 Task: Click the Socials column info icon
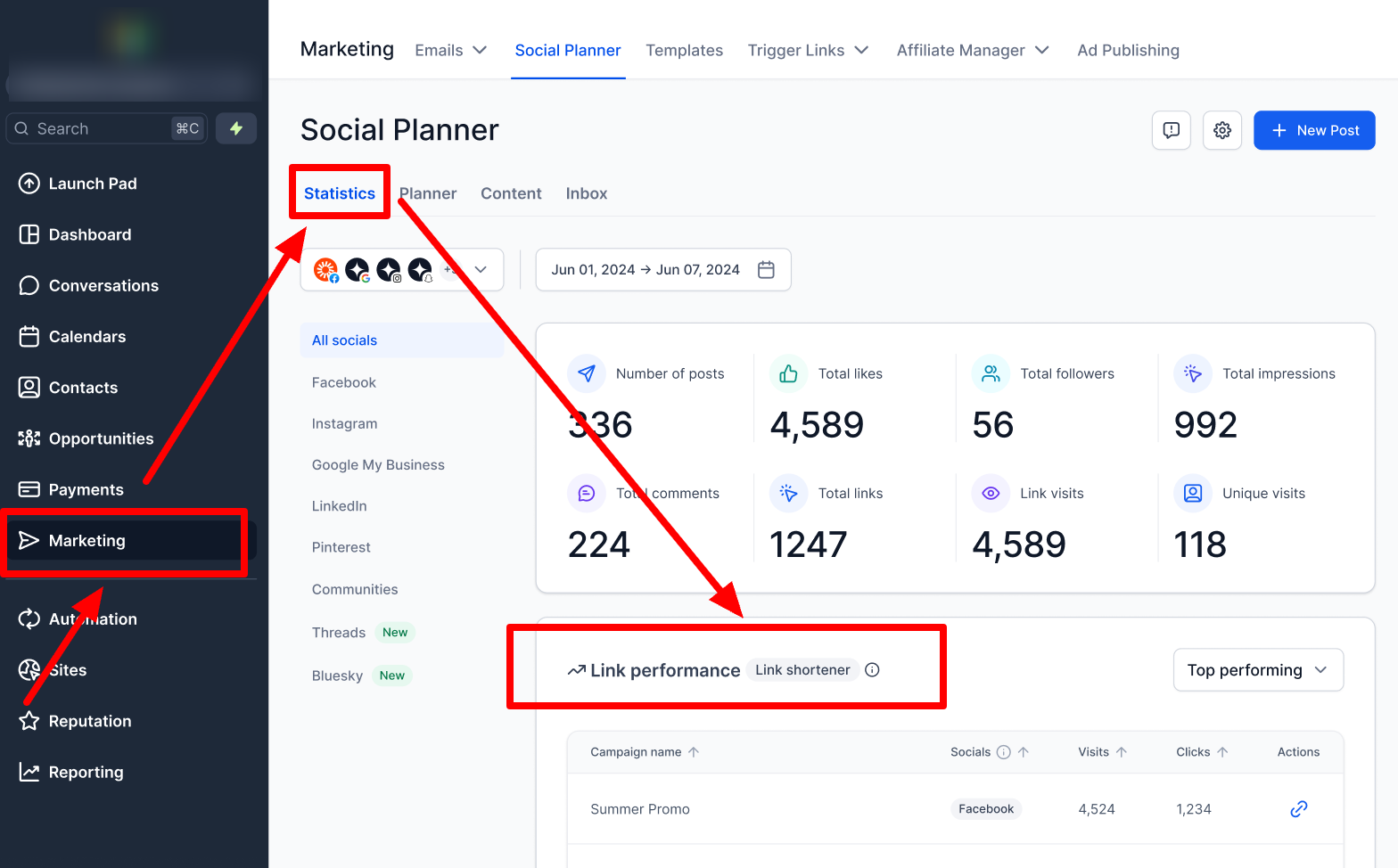tap(1003, 752)
